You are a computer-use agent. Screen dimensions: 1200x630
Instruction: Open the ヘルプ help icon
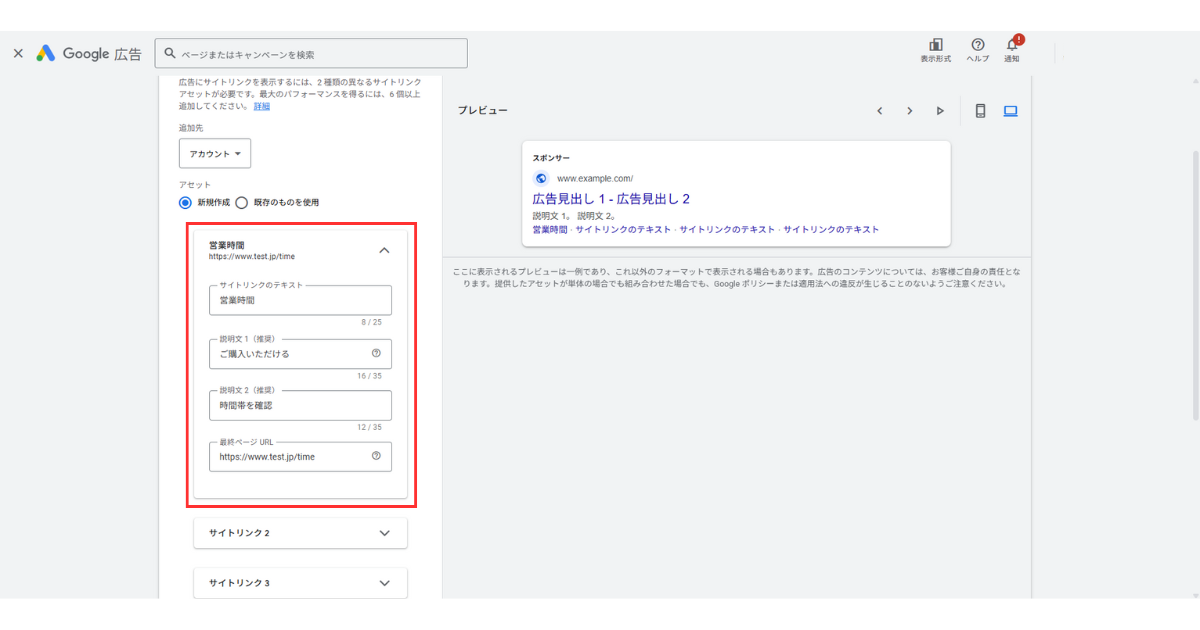tap(977, 50)
